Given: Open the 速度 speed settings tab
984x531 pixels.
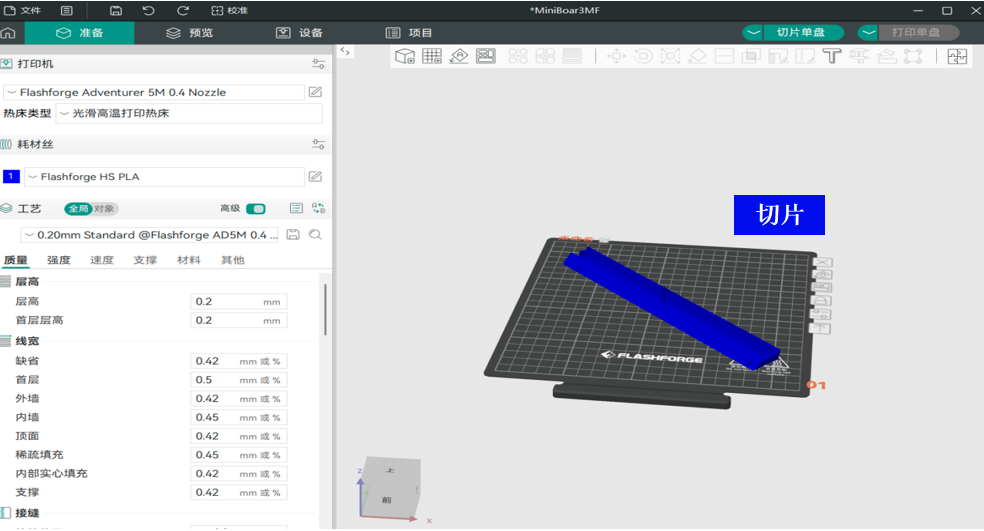Looking at the screenshot, I should pyautogui.click(x=102, y=260).
